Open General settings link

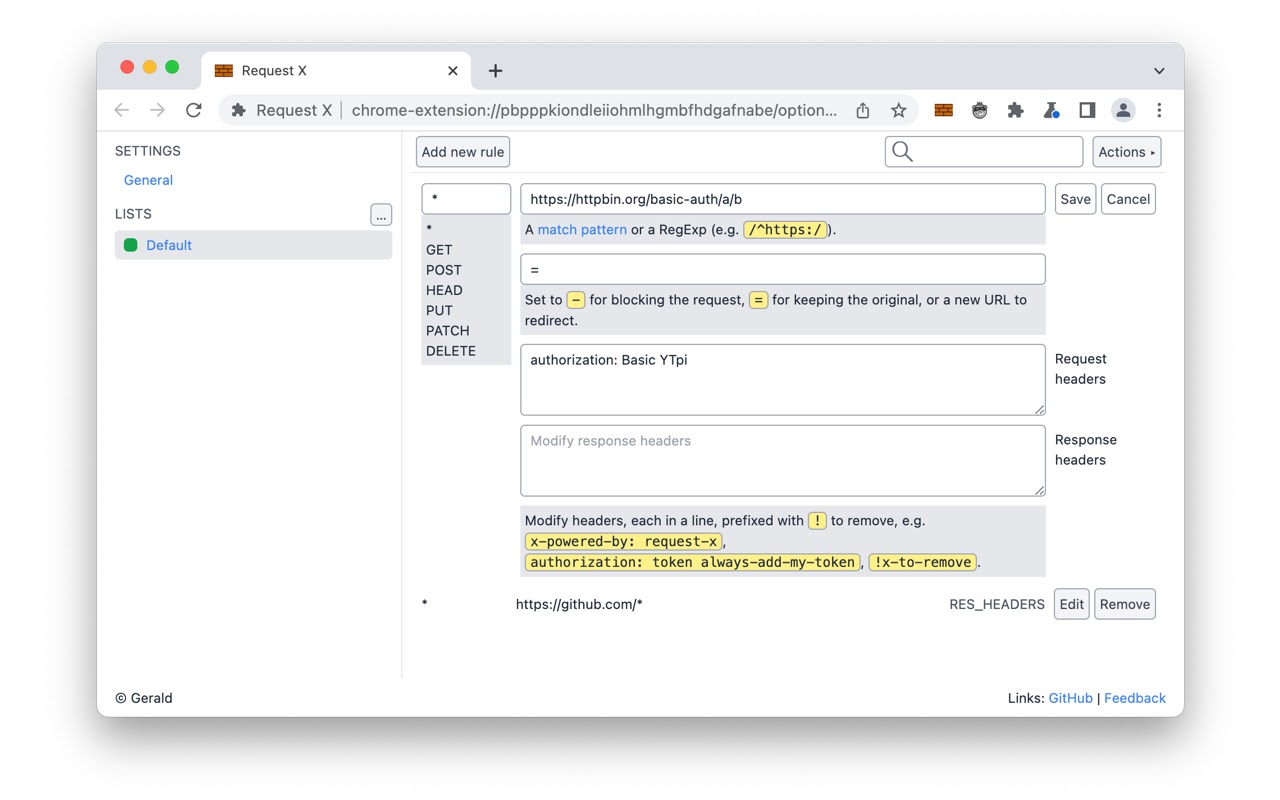148,180
